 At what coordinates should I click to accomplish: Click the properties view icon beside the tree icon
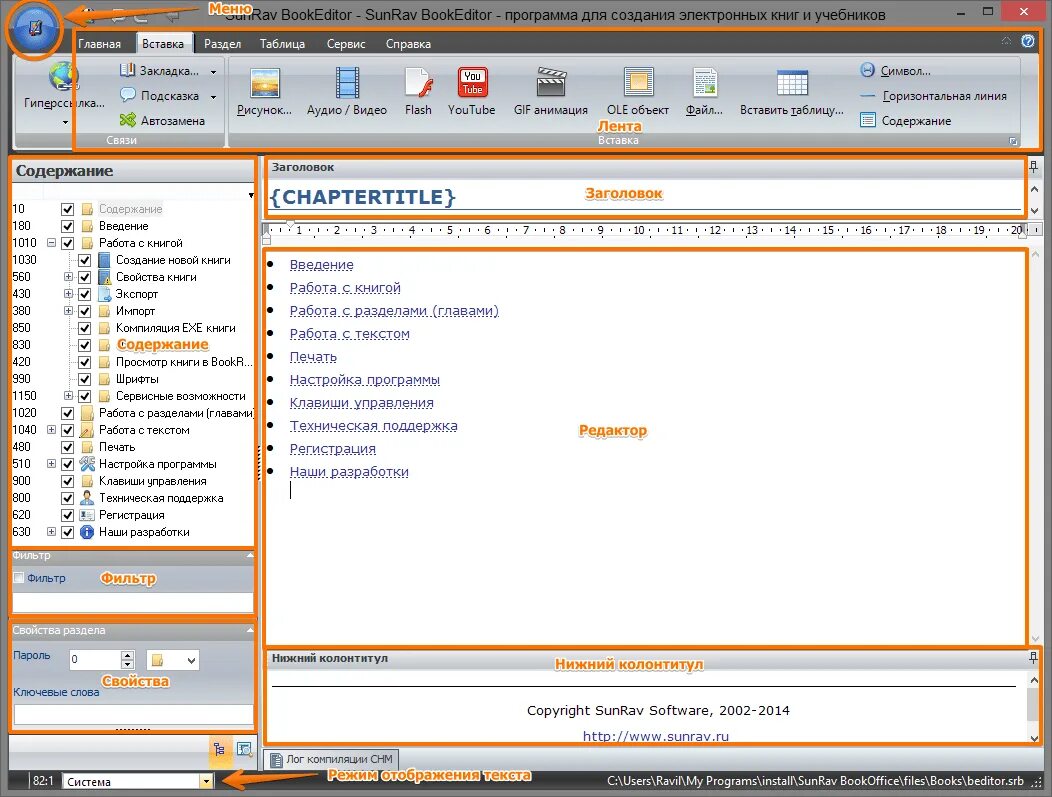[244, 749]
